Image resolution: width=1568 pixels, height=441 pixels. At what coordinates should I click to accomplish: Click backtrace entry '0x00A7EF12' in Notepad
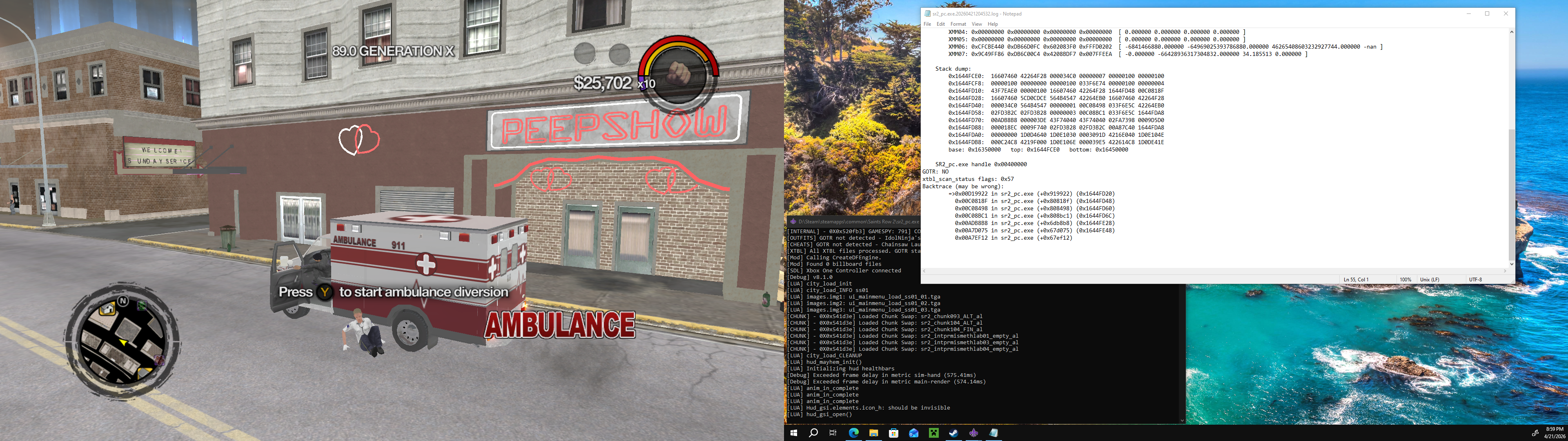(1013, 238)
